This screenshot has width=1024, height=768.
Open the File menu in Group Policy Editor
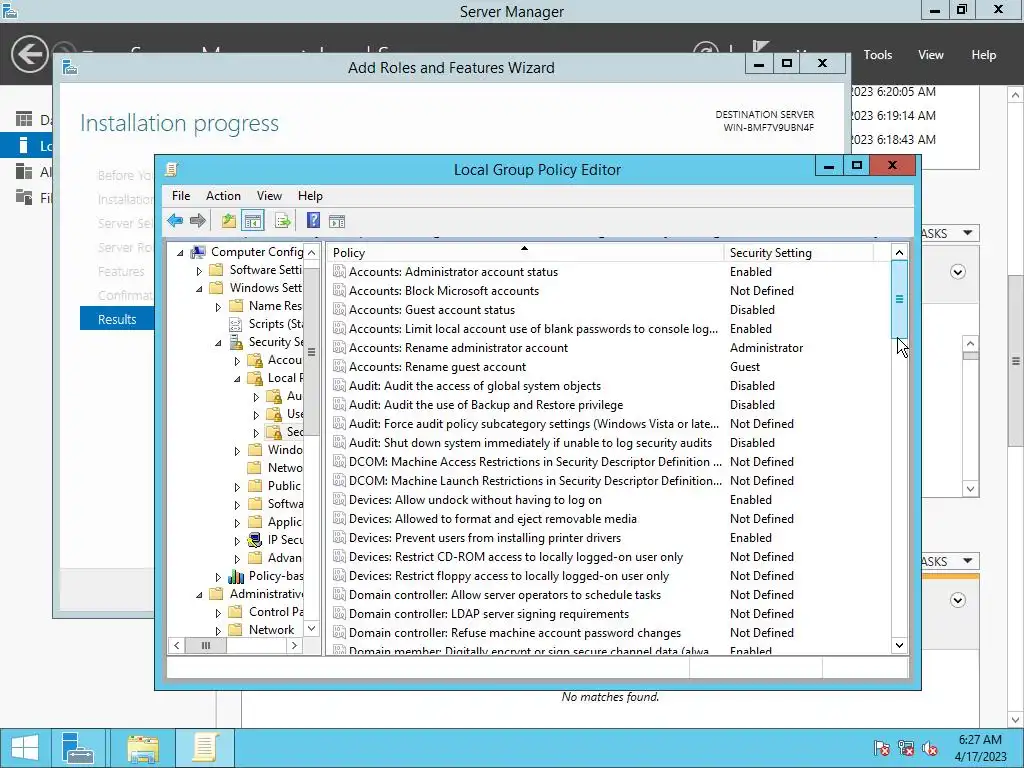point(181,196)
